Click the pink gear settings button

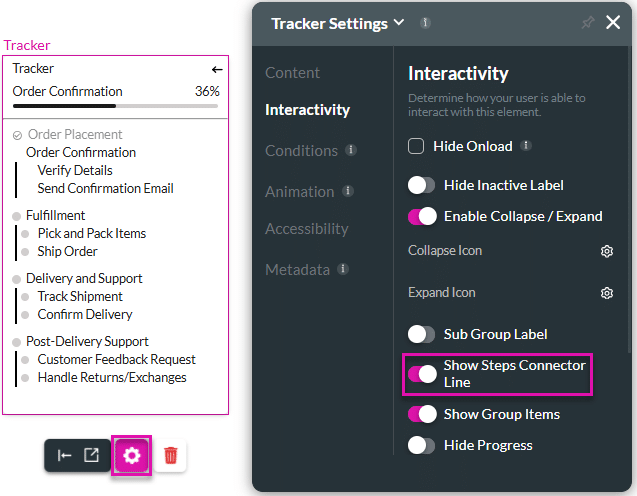coord(132,456)
